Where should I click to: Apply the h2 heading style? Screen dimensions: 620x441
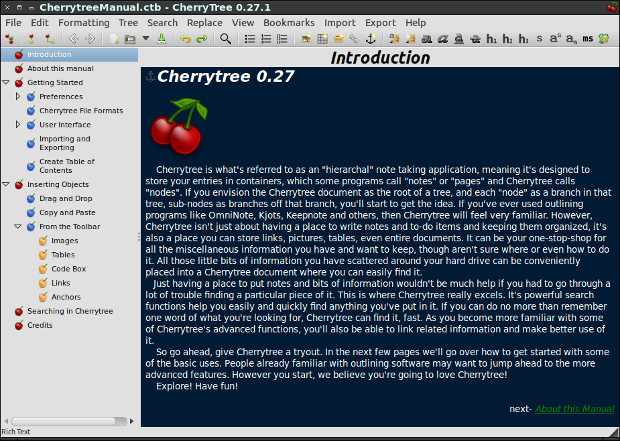point(507,39)
